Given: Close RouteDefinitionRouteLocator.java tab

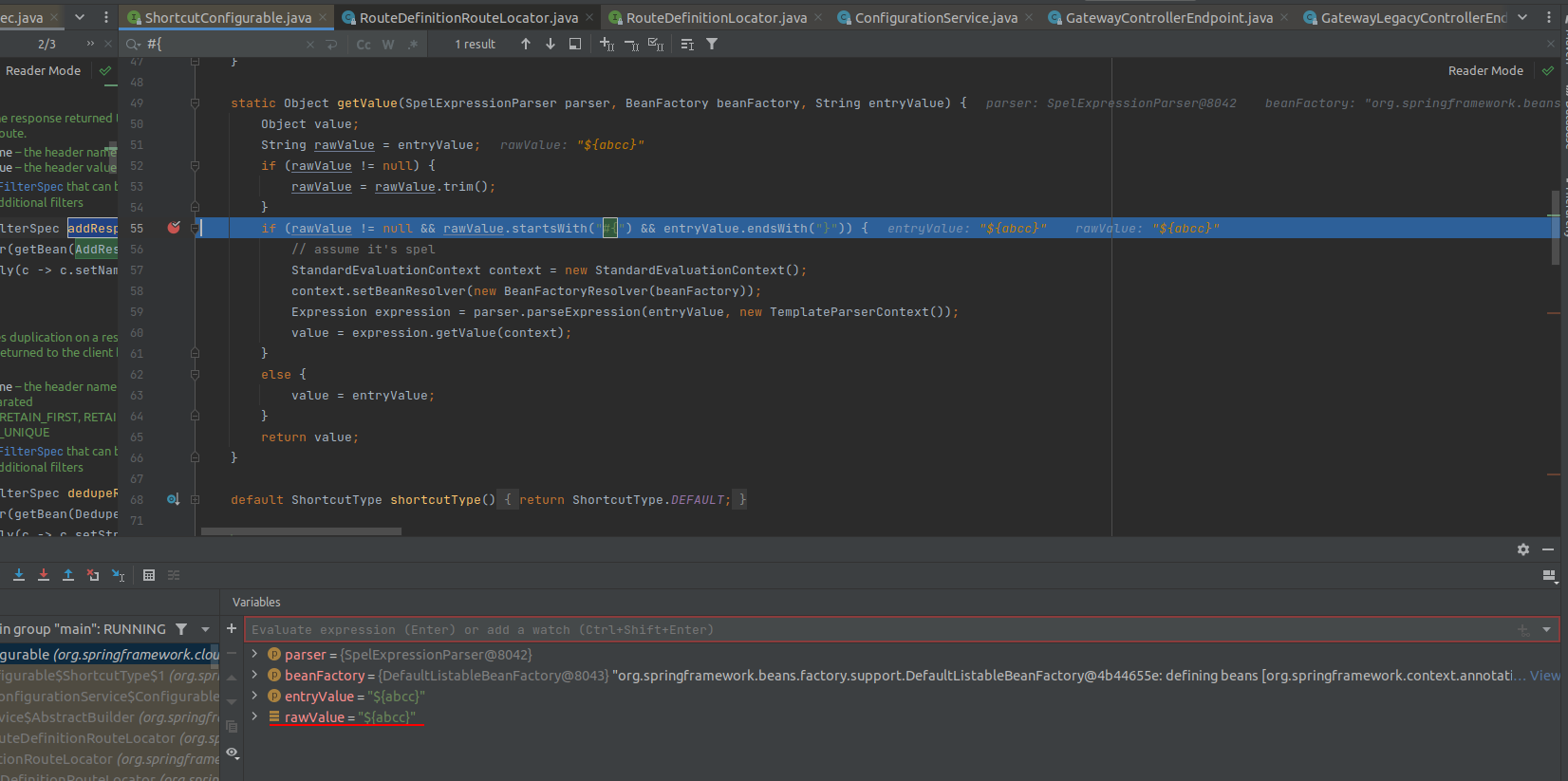Looking at the screenshot, I should coord(589,17).
